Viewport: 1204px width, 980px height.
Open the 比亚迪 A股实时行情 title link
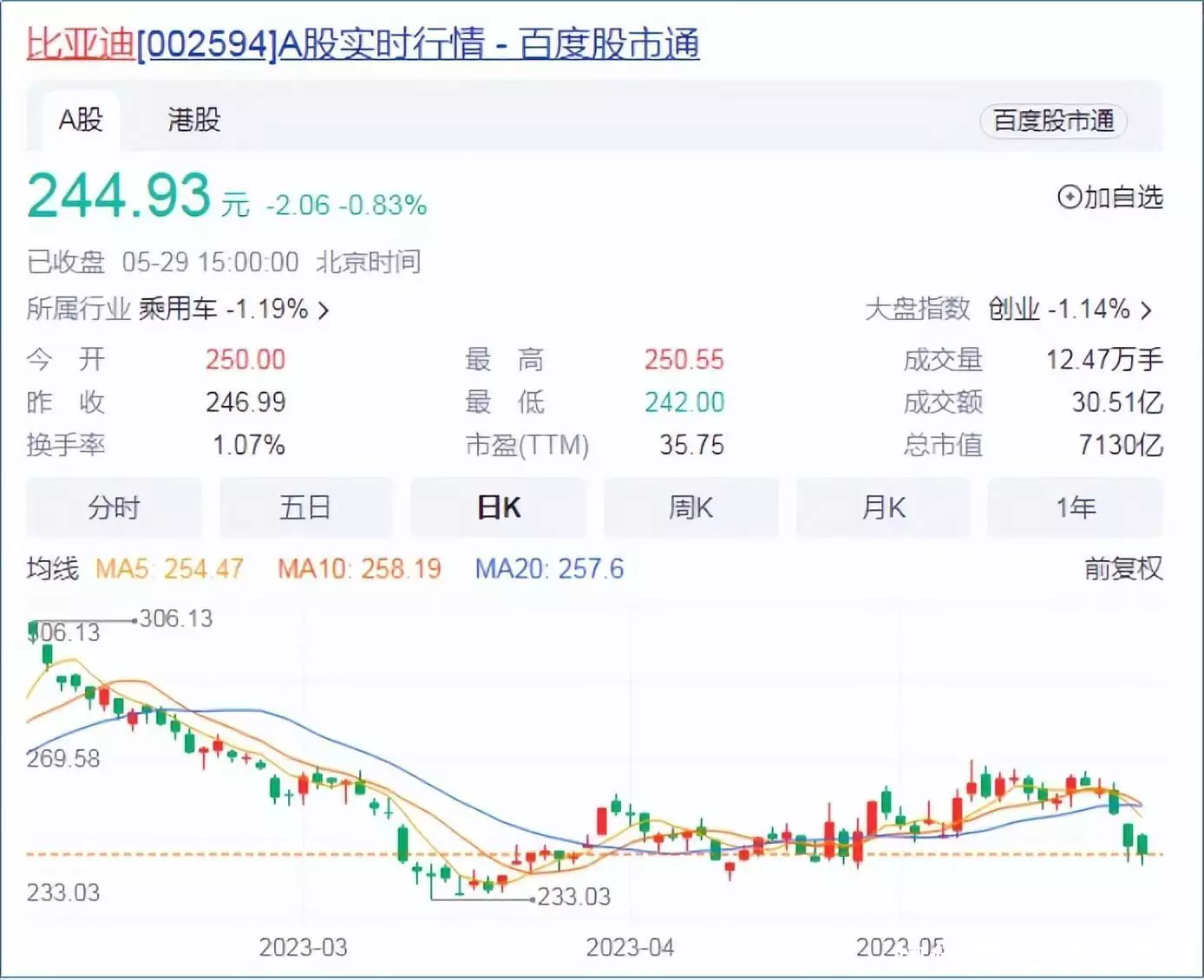363,43
